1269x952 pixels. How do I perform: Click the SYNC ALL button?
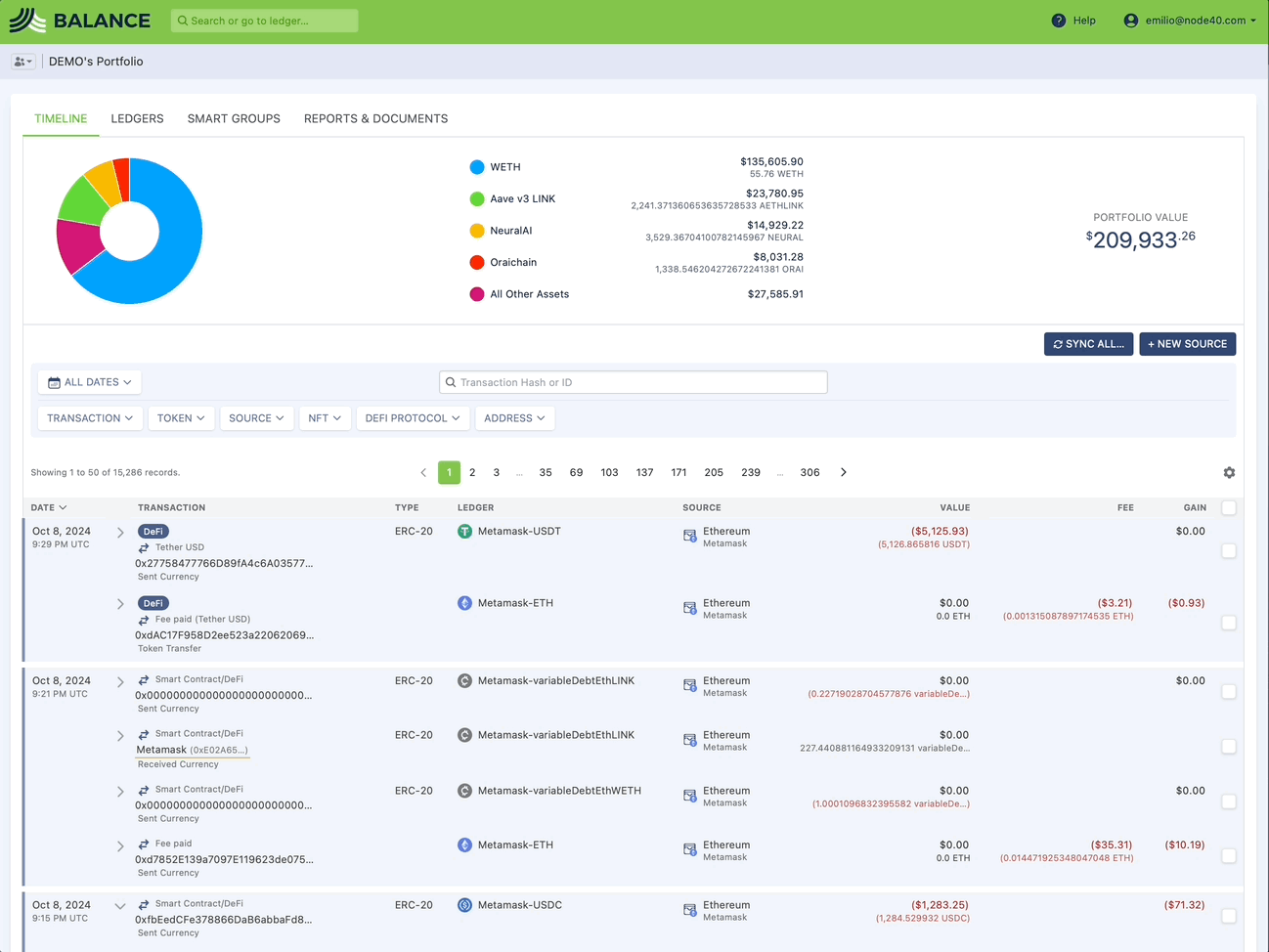(x=1089, y=344)
